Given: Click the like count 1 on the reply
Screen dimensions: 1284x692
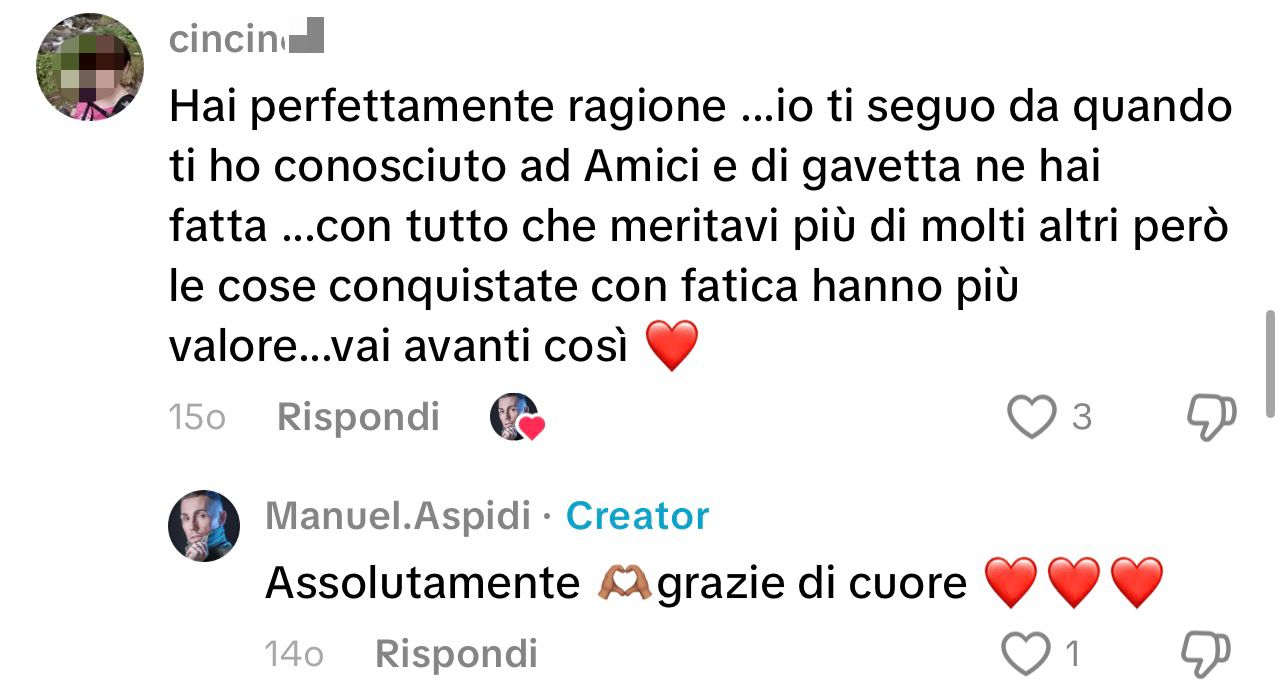Looking at the screenshot, I should (1072, 655).
